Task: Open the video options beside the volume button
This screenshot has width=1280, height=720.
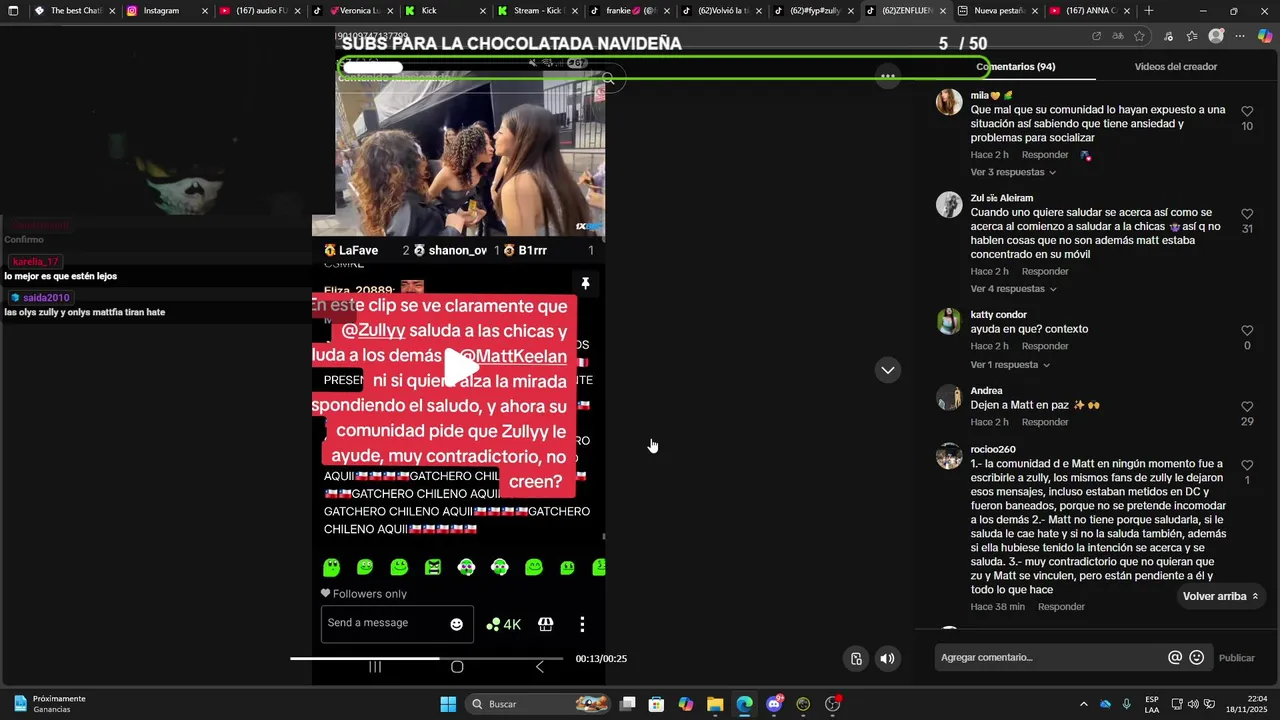Action: click(x=857, y=658)
